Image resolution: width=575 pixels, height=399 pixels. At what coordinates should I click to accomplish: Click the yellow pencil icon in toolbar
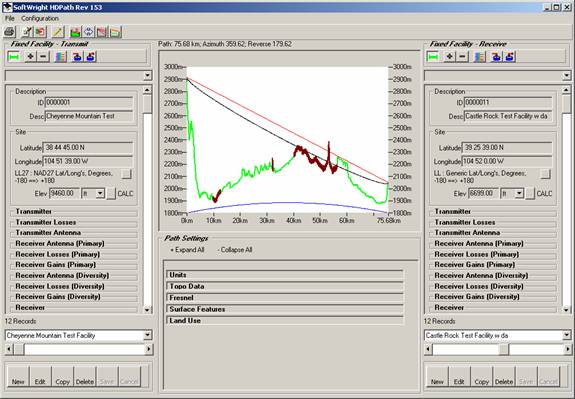(x=58, y=32)
